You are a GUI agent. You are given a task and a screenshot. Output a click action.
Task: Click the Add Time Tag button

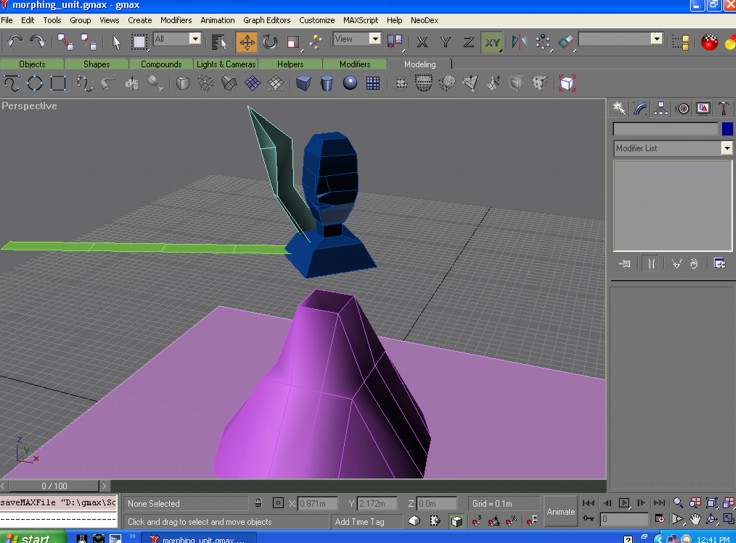(x=360, y=521)
